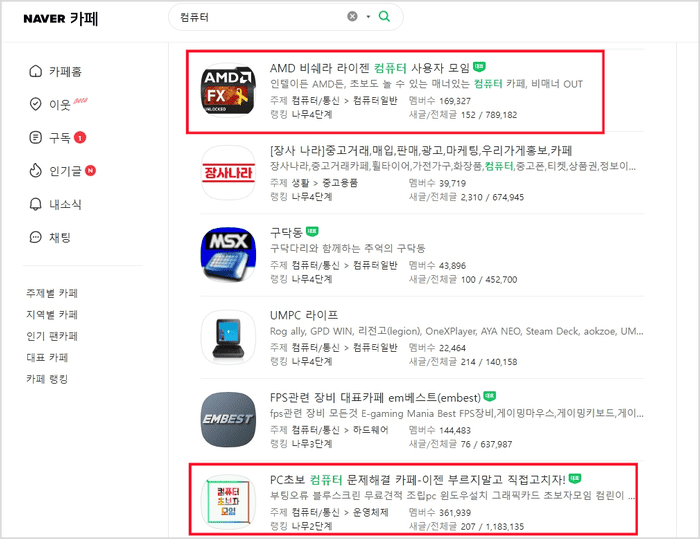Click the 대표 badge next to embest title
The image size is (700, 539).
(x=490, y=396)
